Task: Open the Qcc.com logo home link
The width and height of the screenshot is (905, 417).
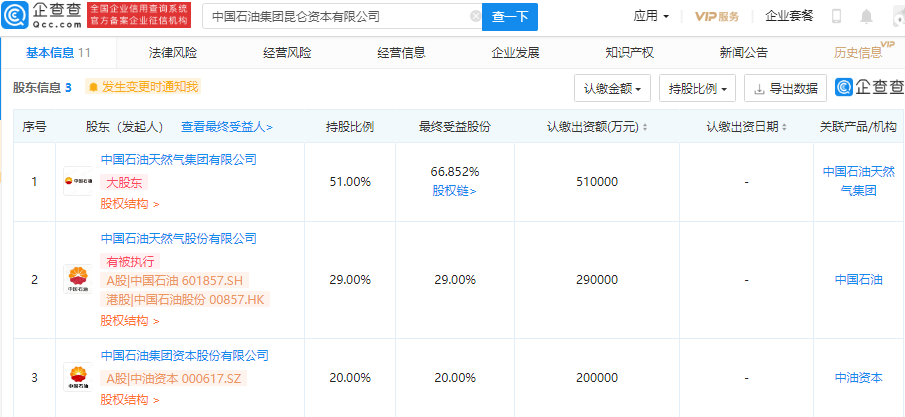Action: click(42, 16)
